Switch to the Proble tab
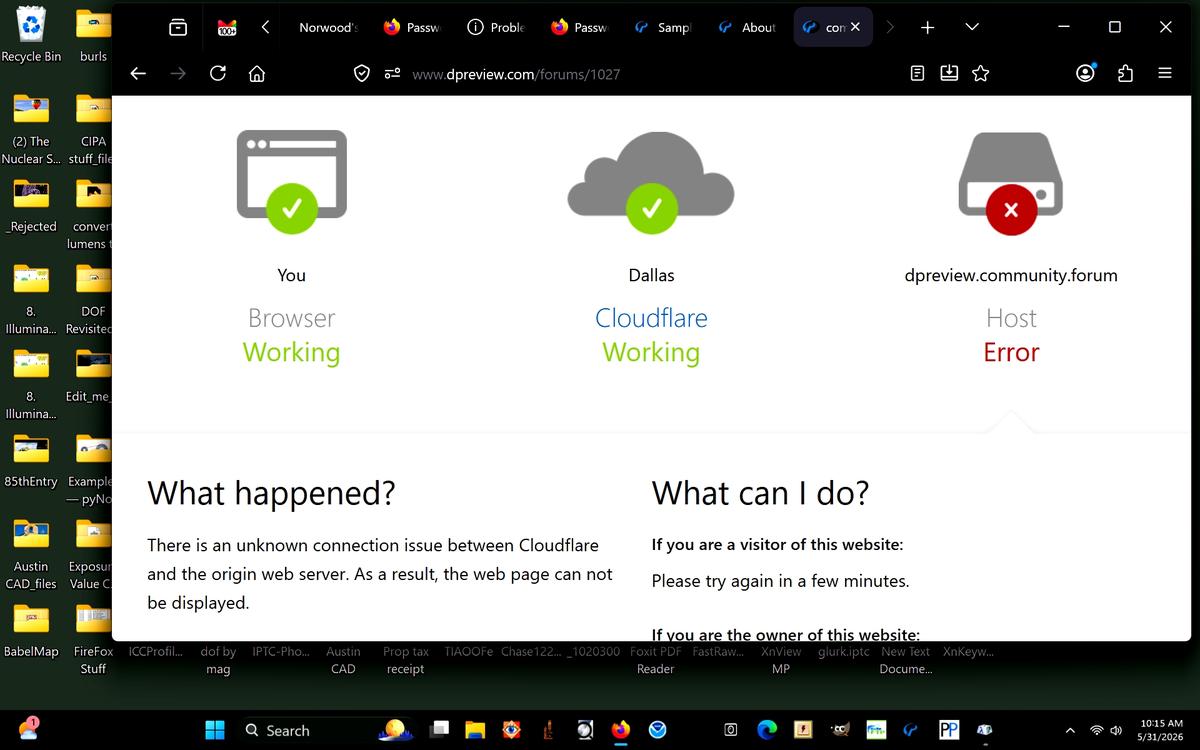Screen dimensions: 1200x750 [x=497, y=27]
